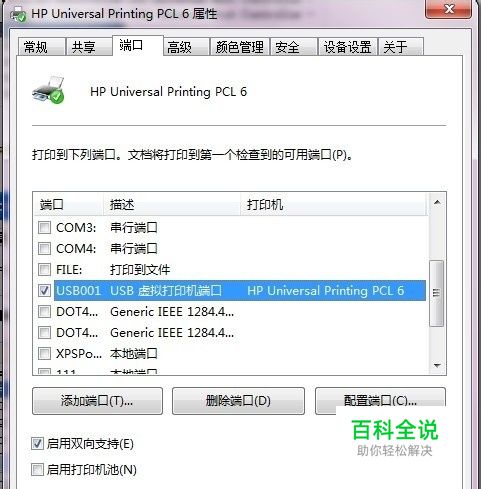Check the FILE: port checkbox
Screen dimensions: 481x489
point(44,269)
